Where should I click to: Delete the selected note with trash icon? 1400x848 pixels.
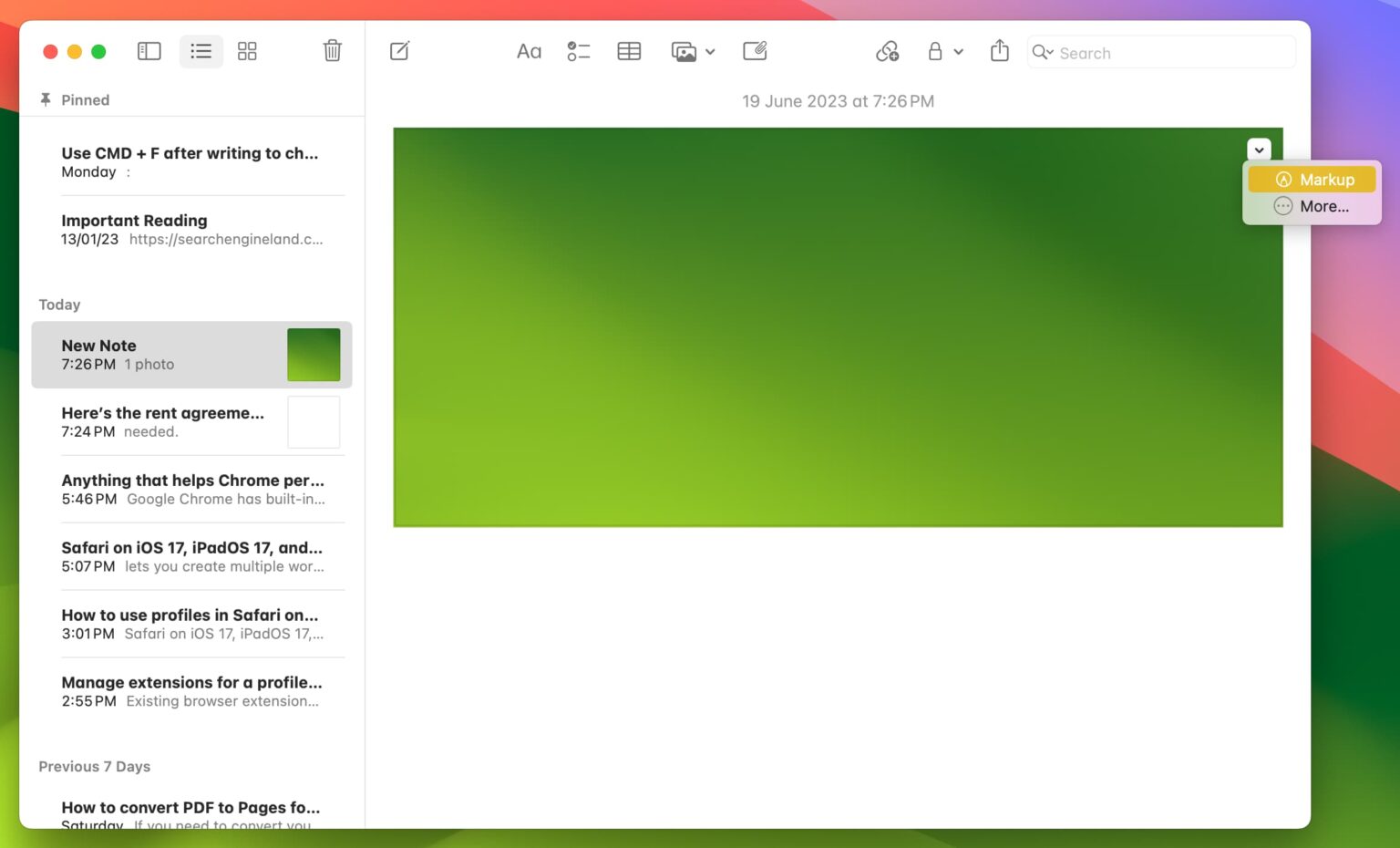coord(333,50)
